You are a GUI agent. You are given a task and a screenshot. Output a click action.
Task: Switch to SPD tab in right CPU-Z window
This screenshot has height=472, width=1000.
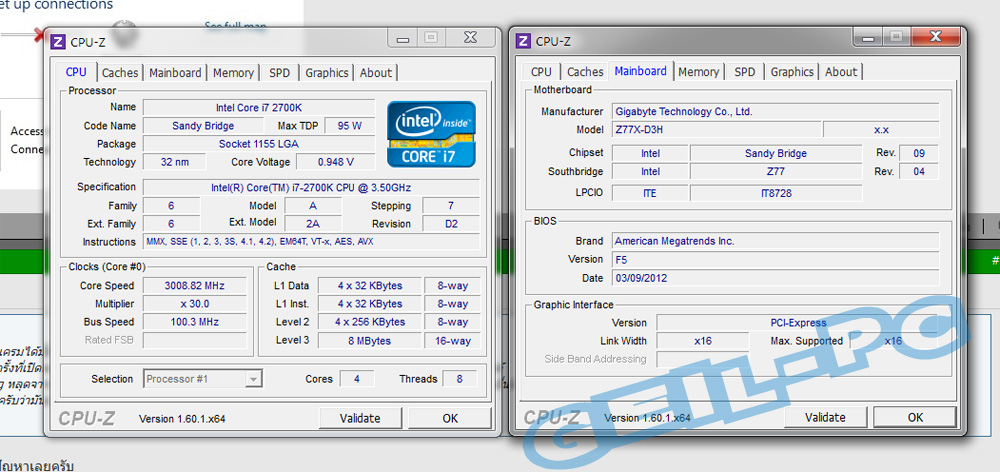click(744, 72)
